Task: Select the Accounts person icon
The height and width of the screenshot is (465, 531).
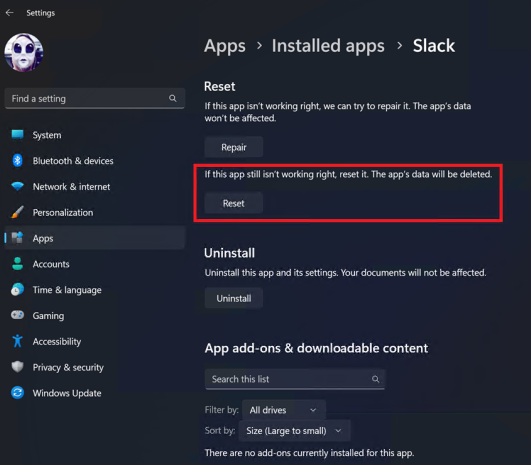Action: tap(17, 264)
